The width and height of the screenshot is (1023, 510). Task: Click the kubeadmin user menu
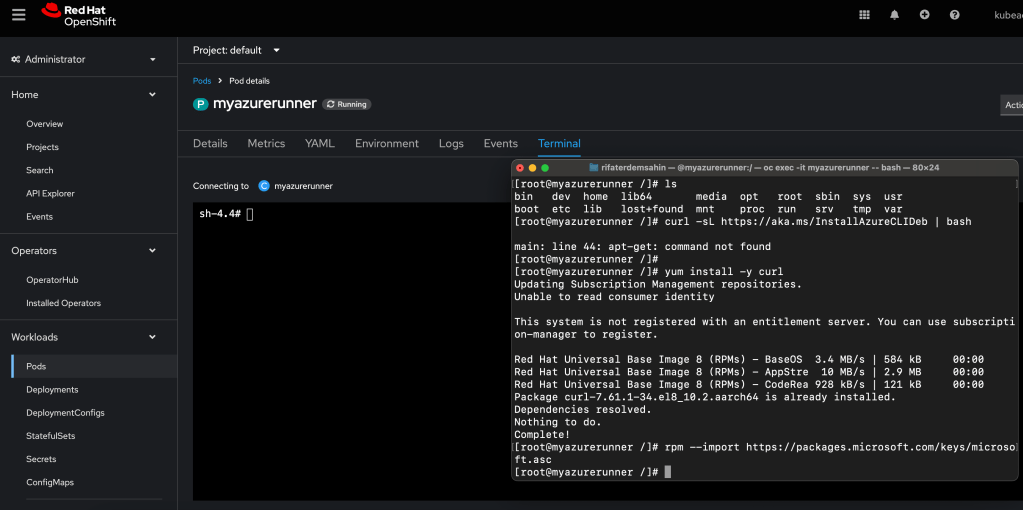click(x=1008, y=15)
